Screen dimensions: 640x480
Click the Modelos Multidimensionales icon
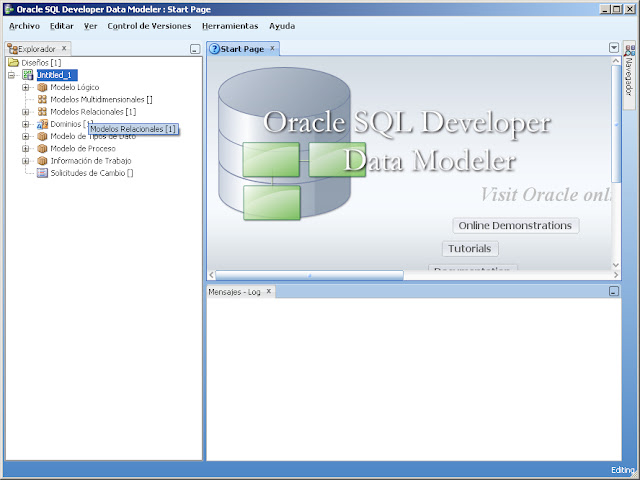pos(42,99)
